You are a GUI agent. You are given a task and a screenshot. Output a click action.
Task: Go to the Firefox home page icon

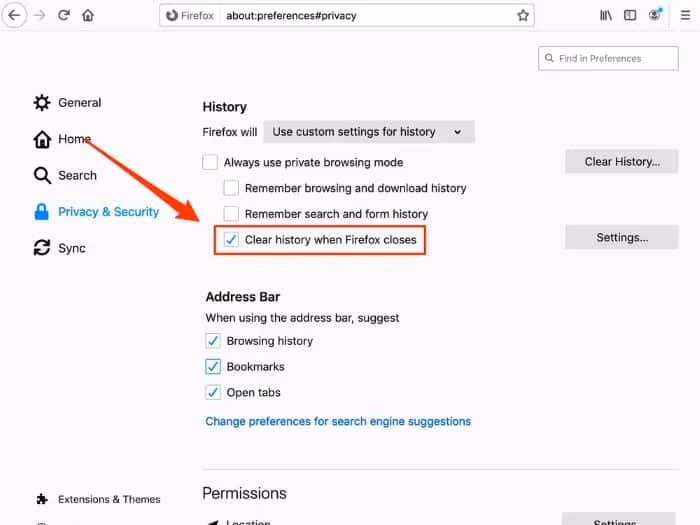(x=88, y=16)
